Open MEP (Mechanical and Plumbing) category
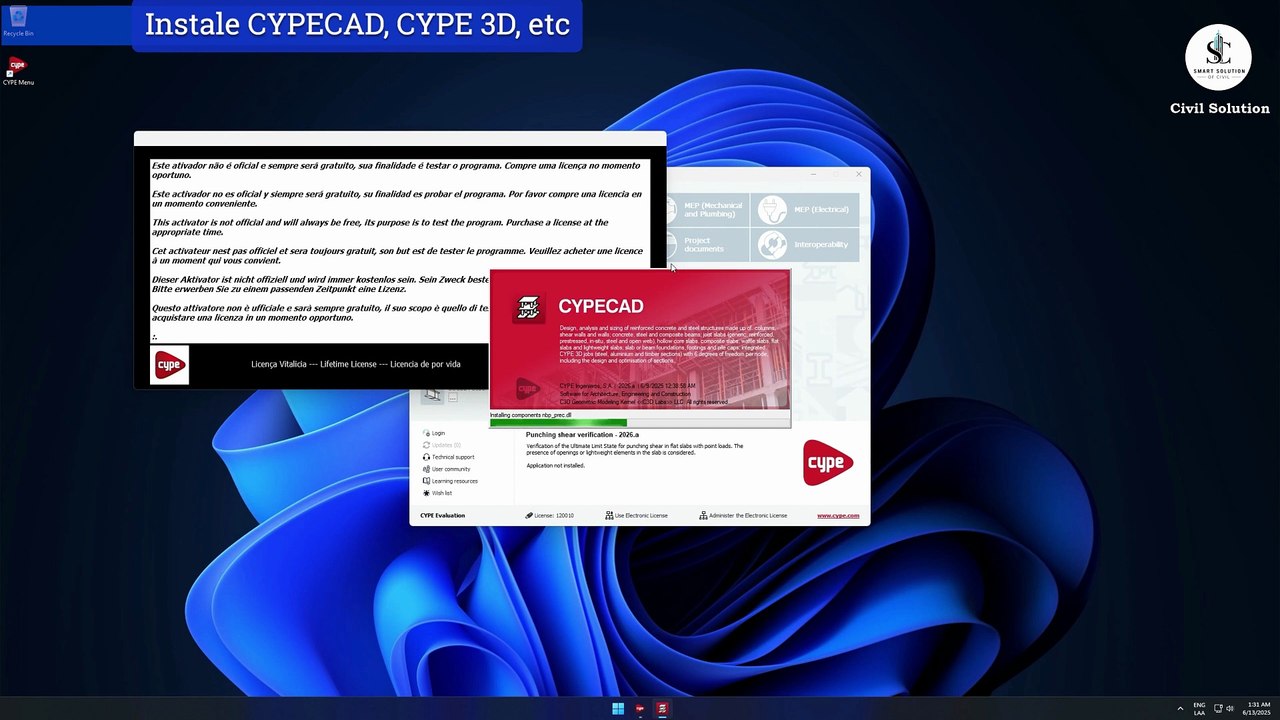 coord(708,210)
